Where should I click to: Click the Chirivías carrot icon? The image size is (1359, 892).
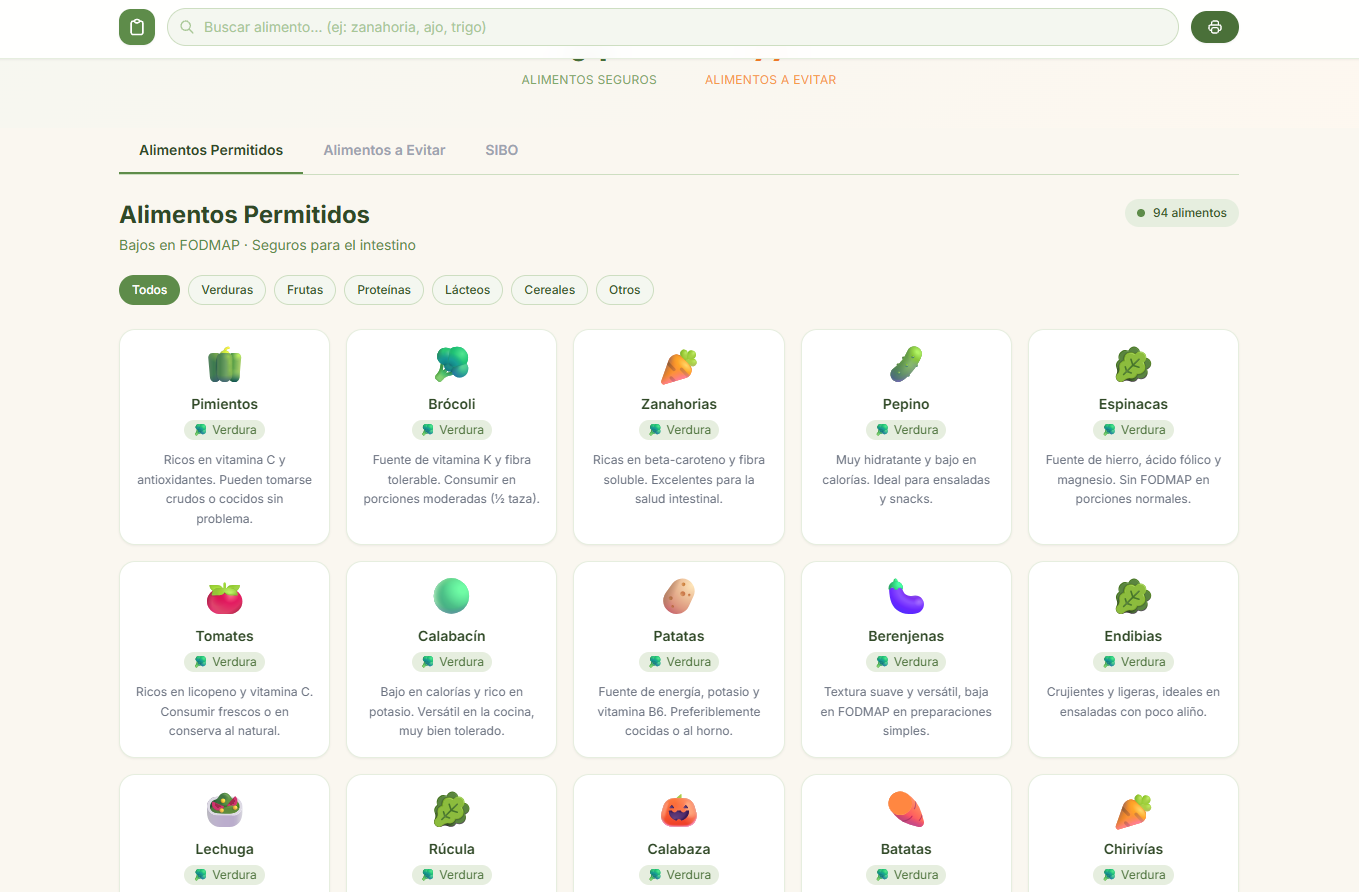(x=1133, y=810)
